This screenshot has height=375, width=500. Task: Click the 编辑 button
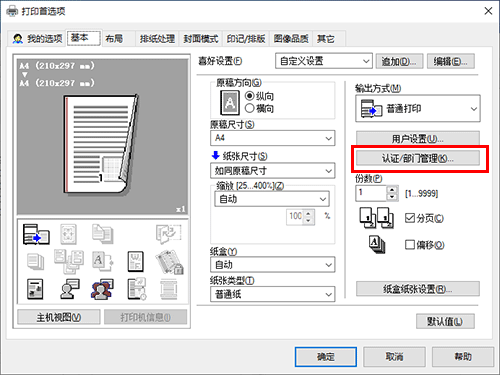[451, 61]
